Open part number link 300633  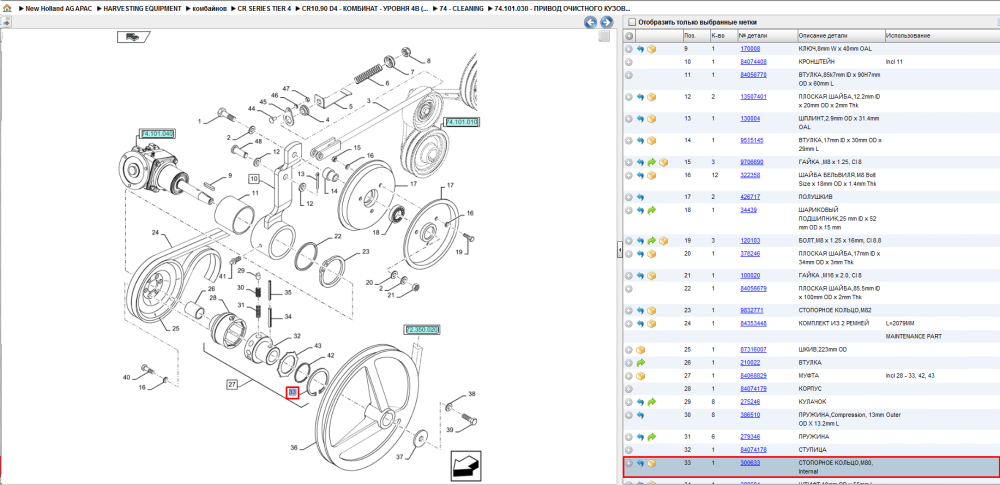[749, 463]
